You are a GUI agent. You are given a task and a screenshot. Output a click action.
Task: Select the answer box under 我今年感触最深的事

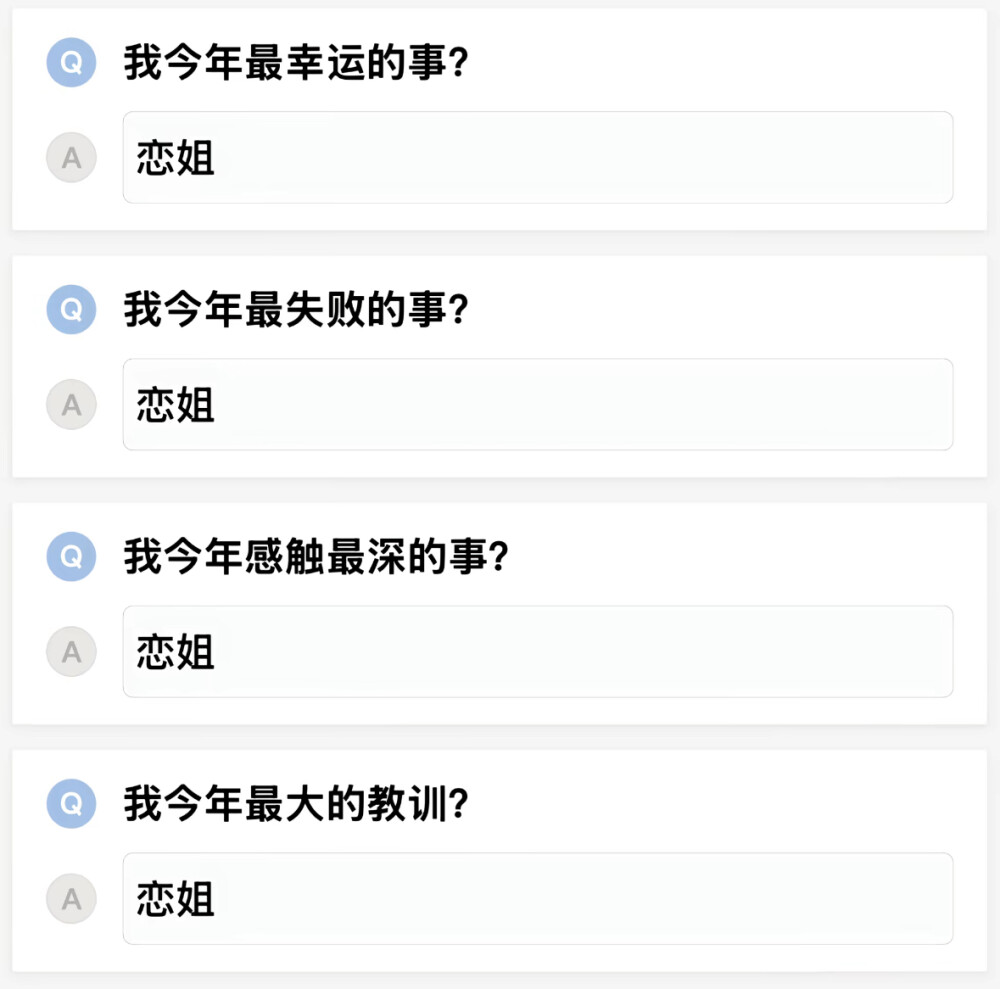click(x=538, y=651)
